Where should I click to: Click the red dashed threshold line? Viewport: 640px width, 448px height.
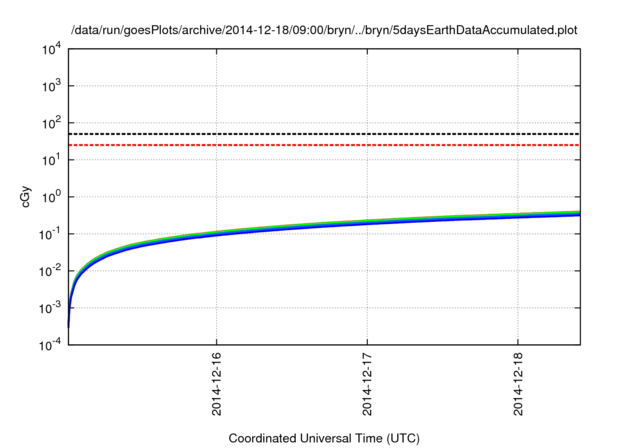point(324,145)
